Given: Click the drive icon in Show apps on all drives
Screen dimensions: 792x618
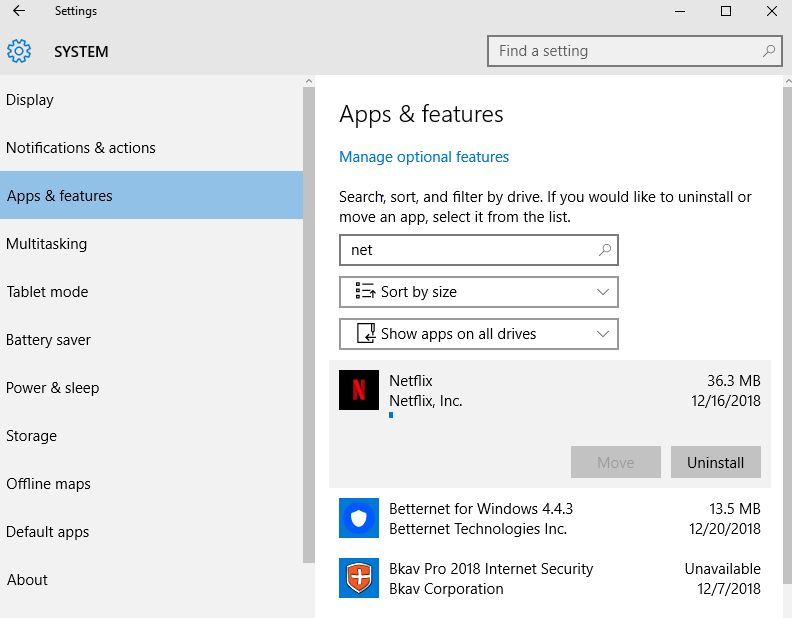Looking at the screenshot, I should (366, 333).
